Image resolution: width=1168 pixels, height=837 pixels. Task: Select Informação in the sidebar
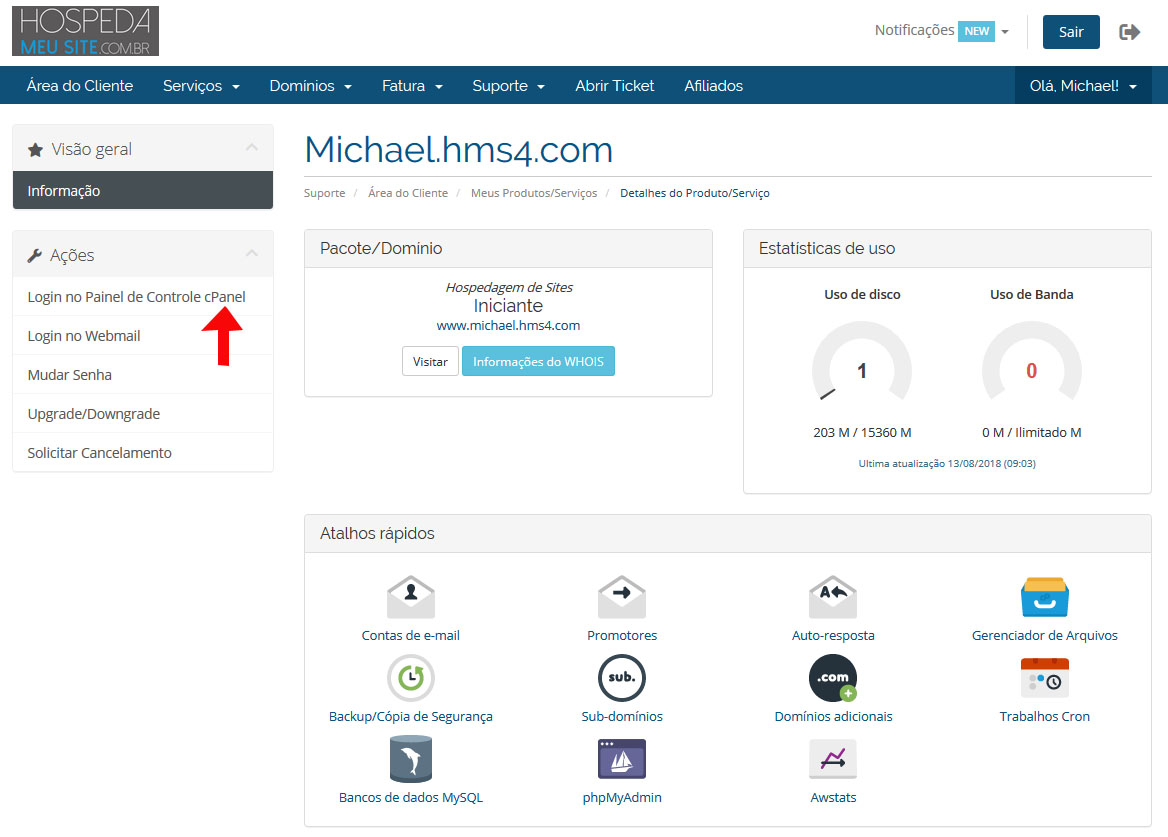tap(143, 191)
